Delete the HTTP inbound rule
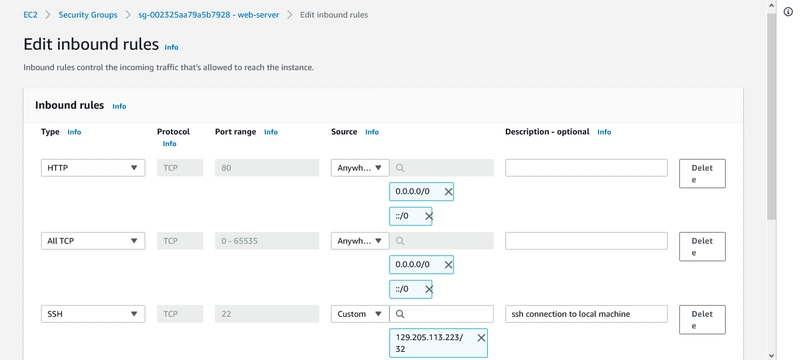800x360 pixels. [x=702, y=173]
